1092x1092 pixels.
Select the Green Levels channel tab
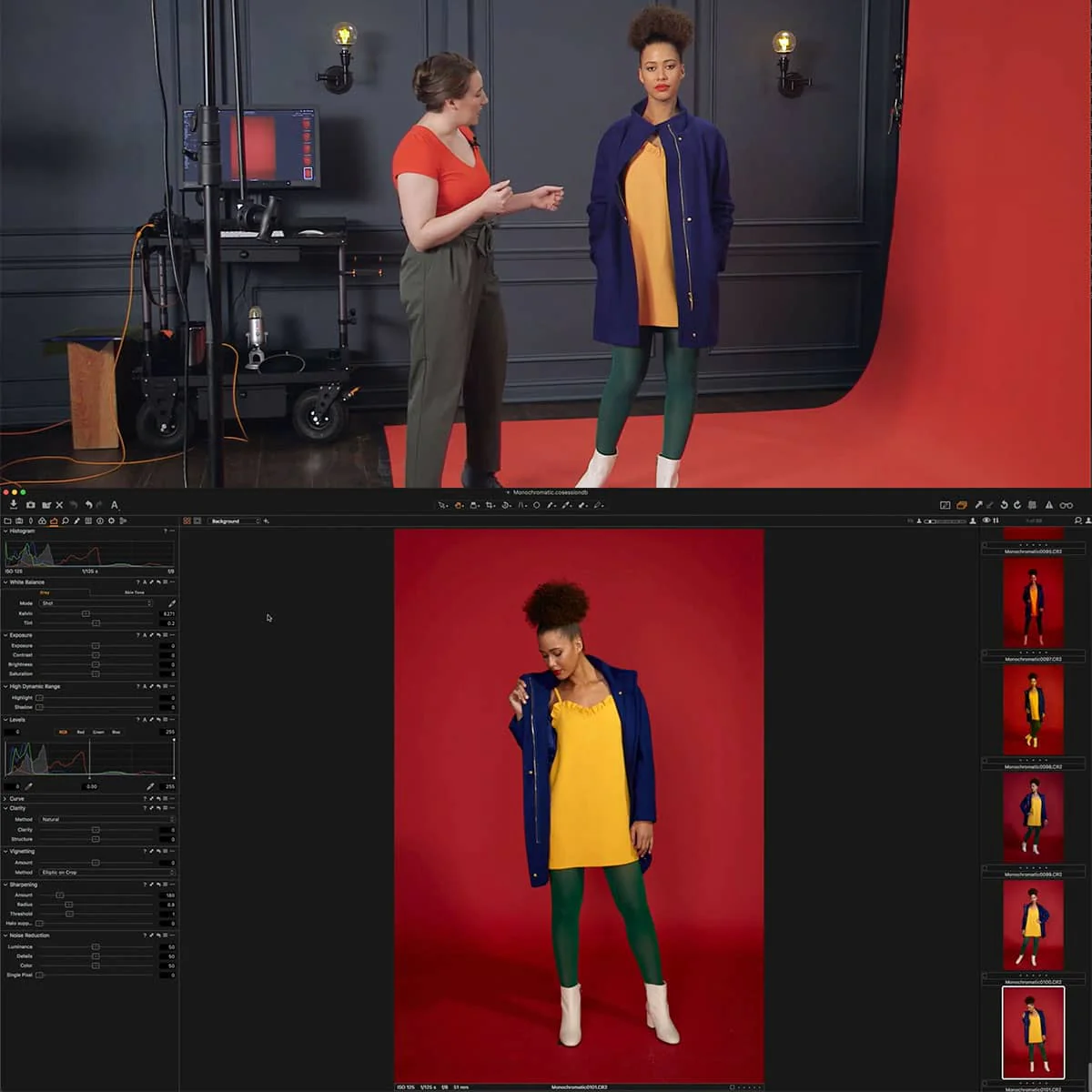click(x=98, y=732)
